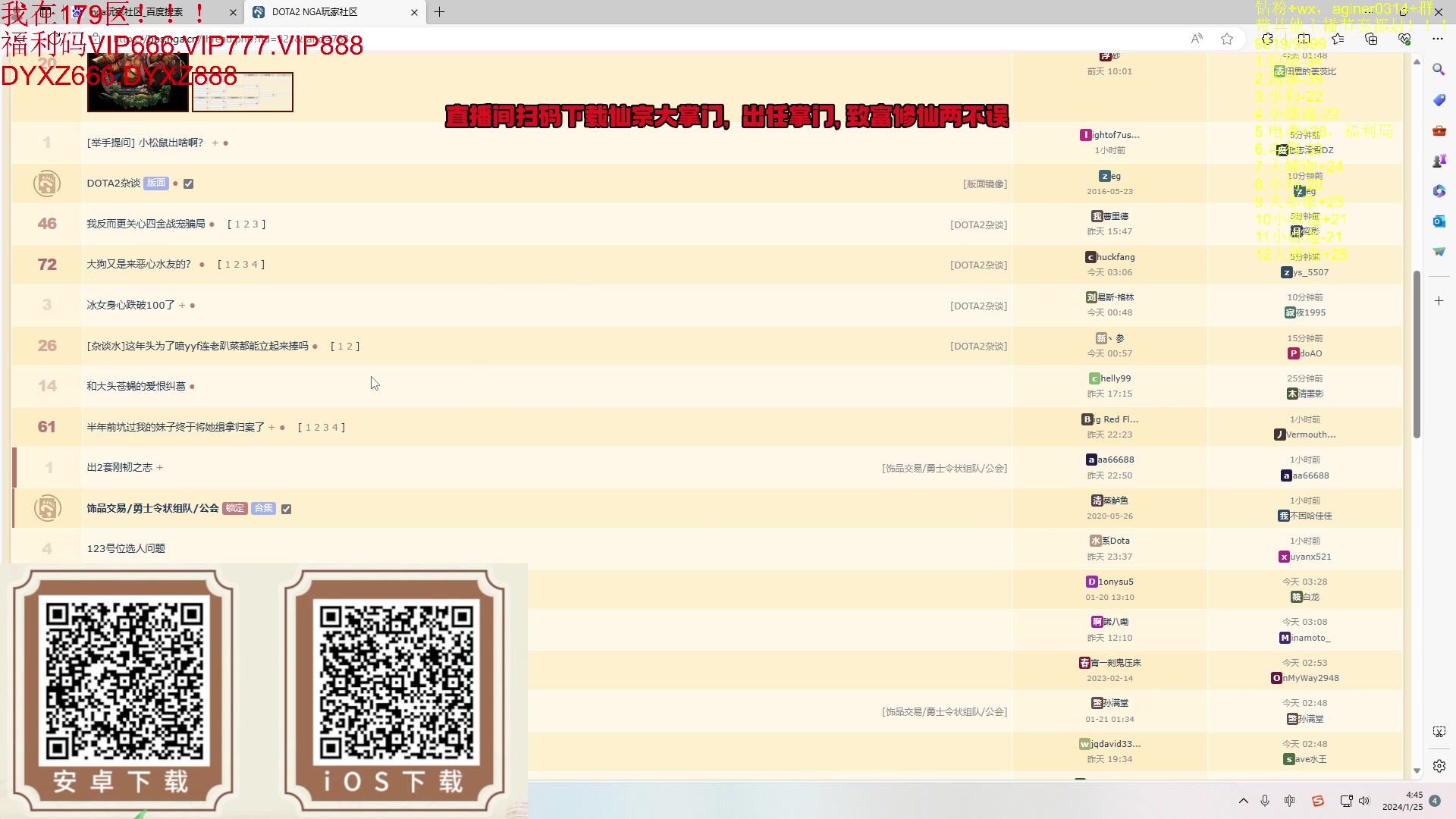The height and width of the screenshot is (819, 1456).
Task: Open thread 我反而更关心四金战宠骗局
Action: point(146,224)
